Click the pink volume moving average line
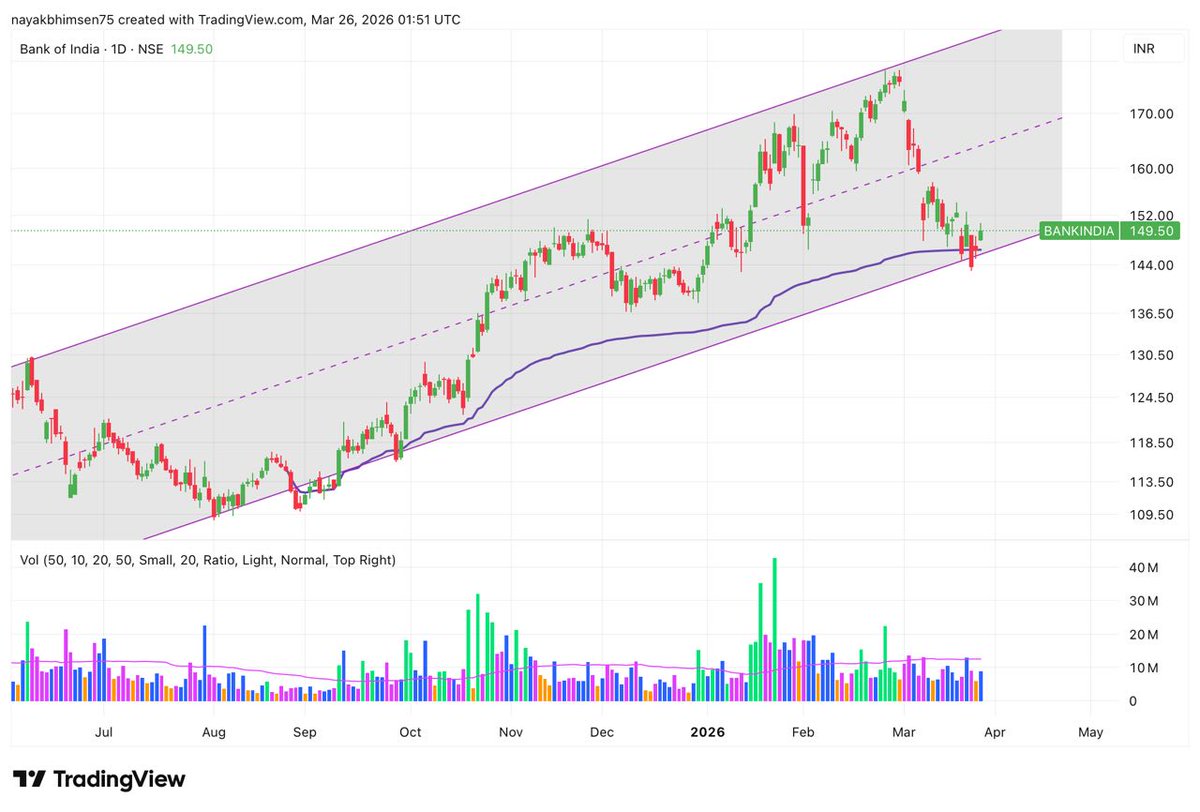Image resolution: width=1200 pixels, height=812 pixels. tap(600, 664)
